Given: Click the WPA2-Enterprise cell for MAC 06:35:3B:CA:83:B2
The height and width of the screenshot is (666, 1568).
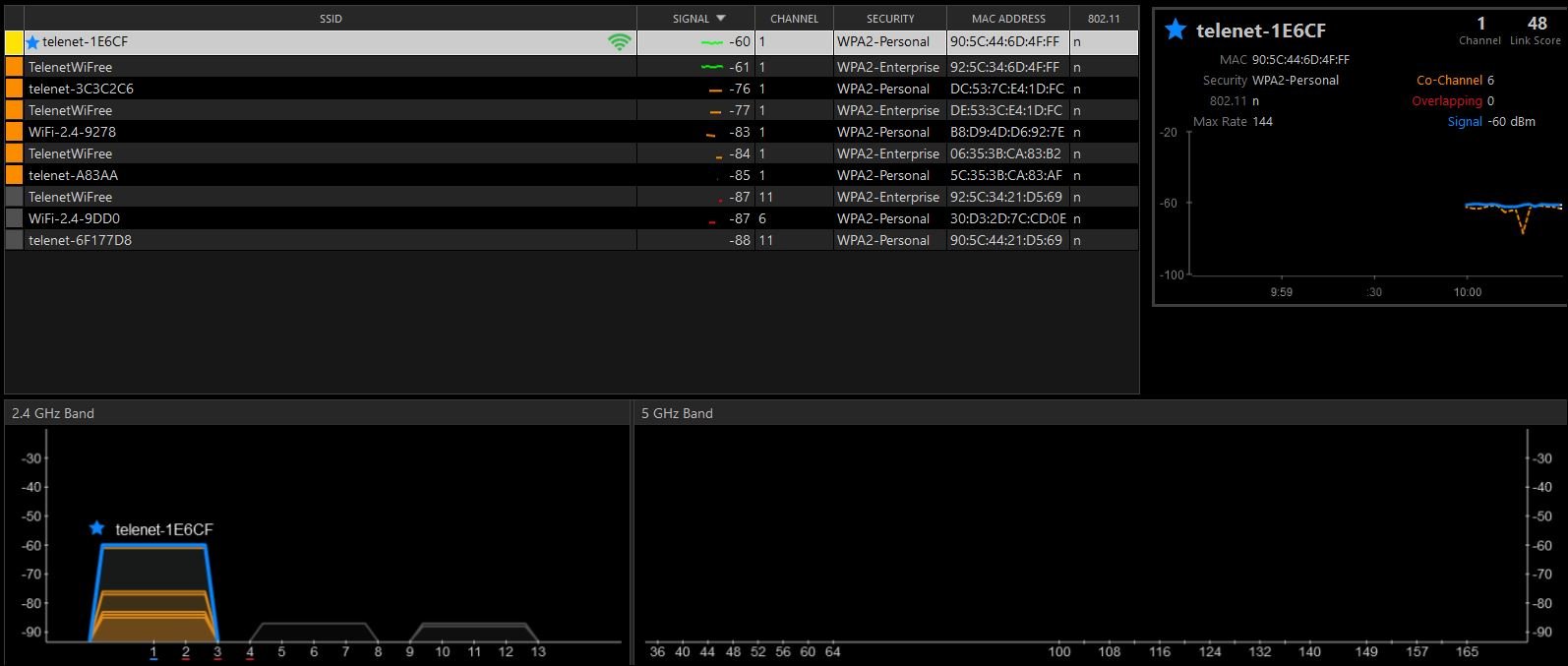Looking at the screenshot, I should coord(888,153).
